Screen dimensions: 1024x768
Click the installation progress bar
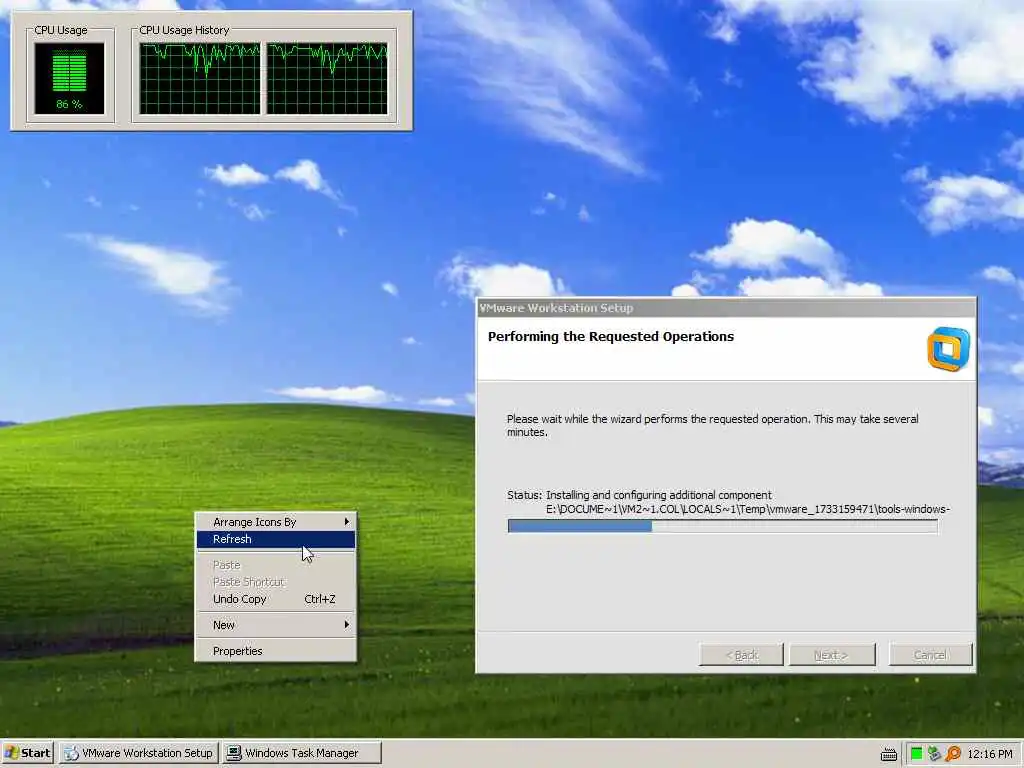pos(722,526)
